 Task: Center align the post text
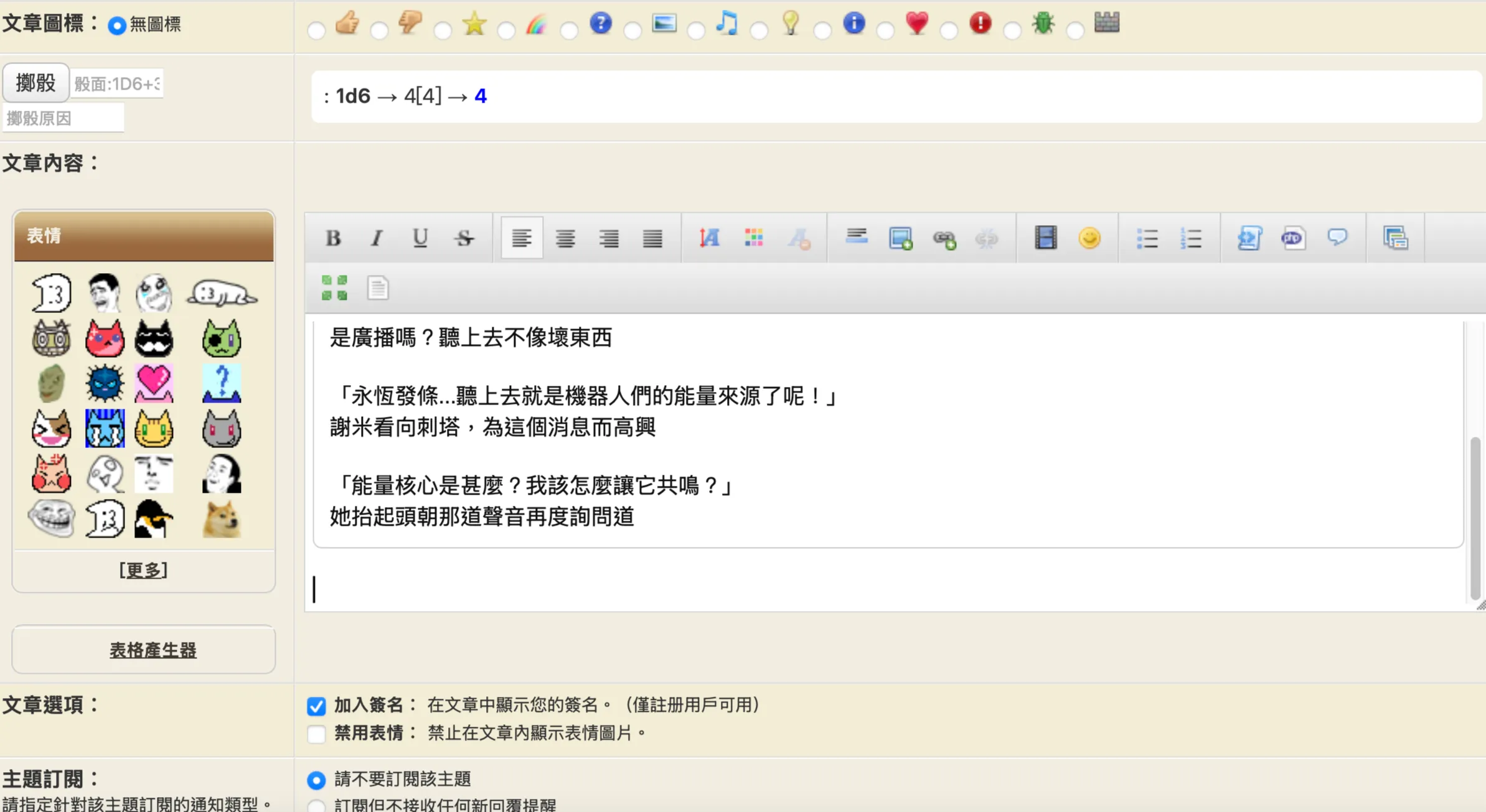[x=565, y=238]
